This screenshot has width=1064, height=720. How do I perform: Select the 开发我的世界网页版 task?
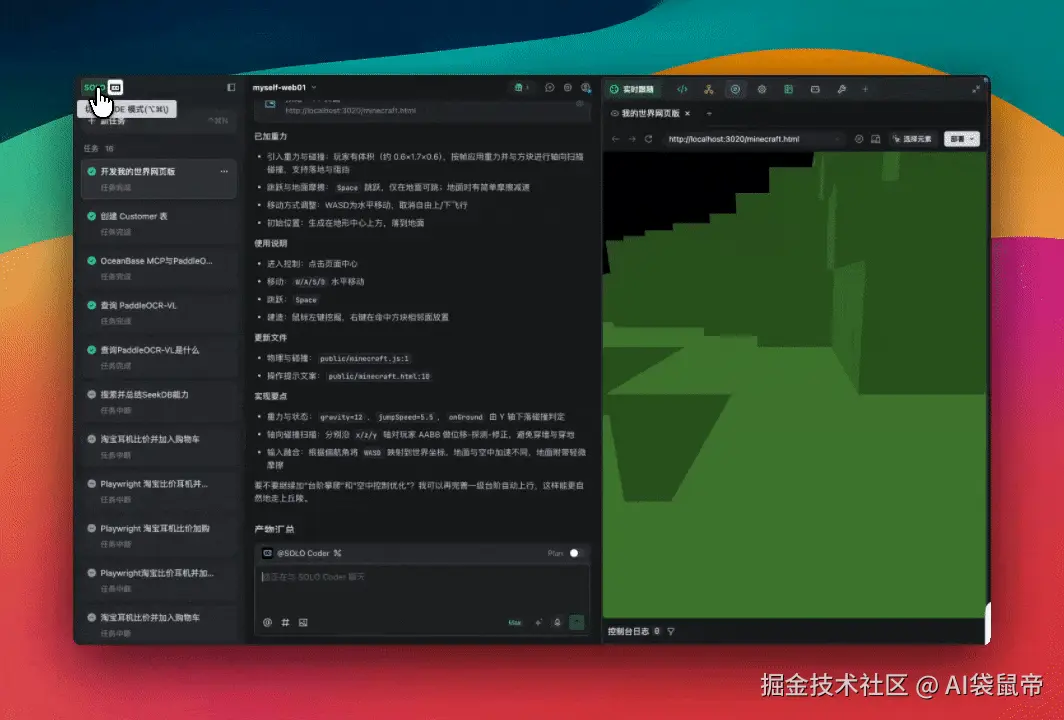click(159, 178)
